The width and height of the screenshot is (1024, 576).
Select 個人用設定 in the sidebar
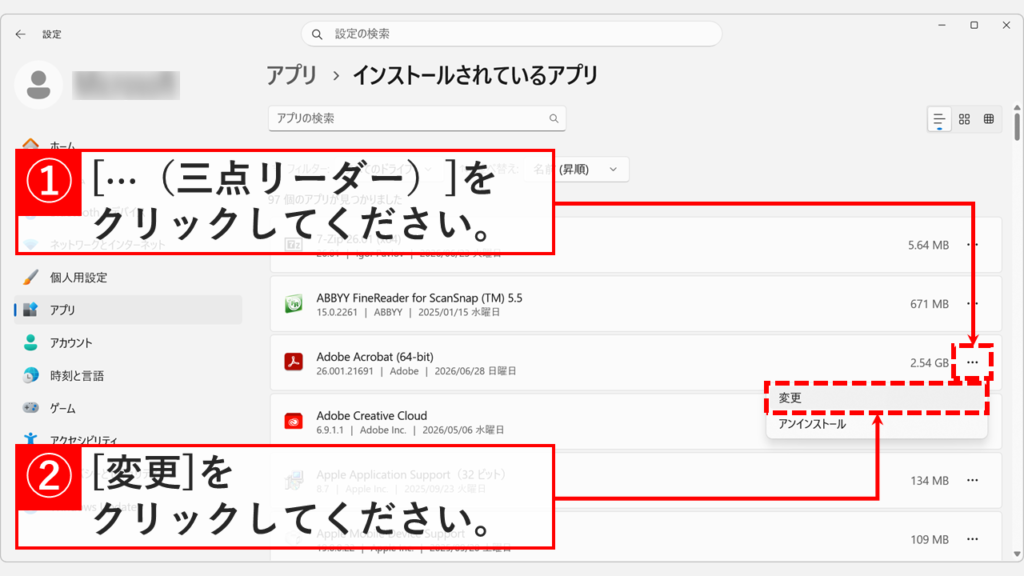128,278
